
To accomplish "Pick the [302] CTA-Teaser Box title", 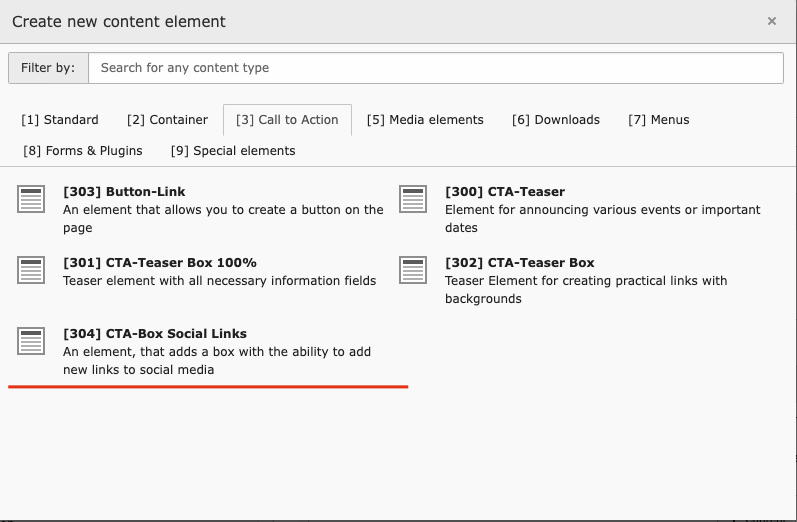I will [520, 262].
